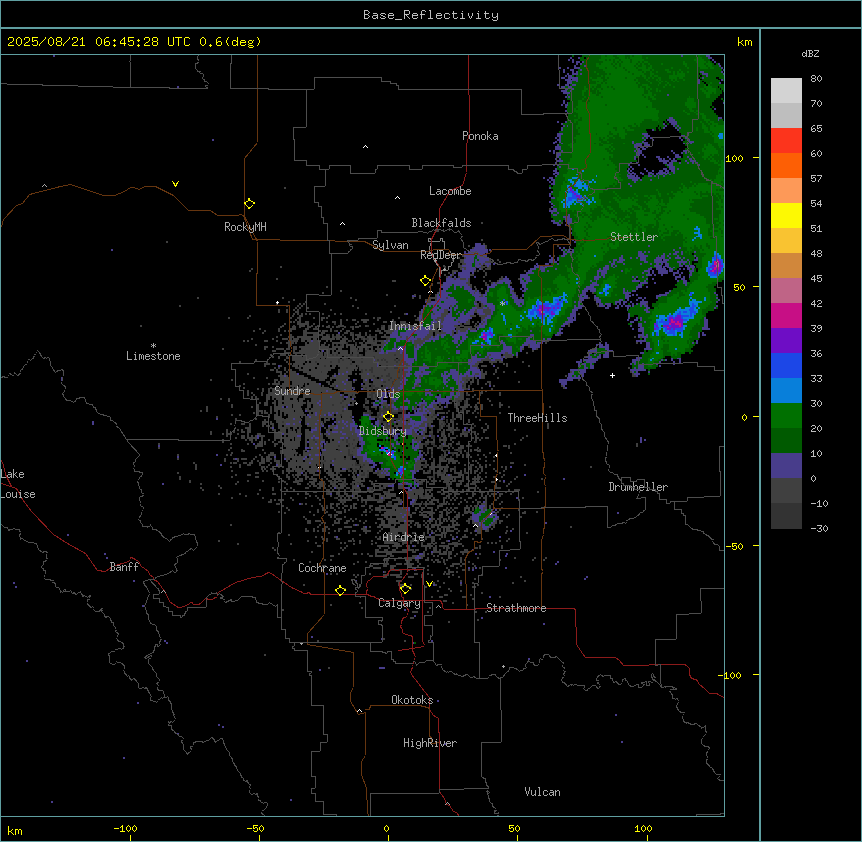
Task: Click the yellow V marker northwest of RockyMH
Action: point(175,184)
